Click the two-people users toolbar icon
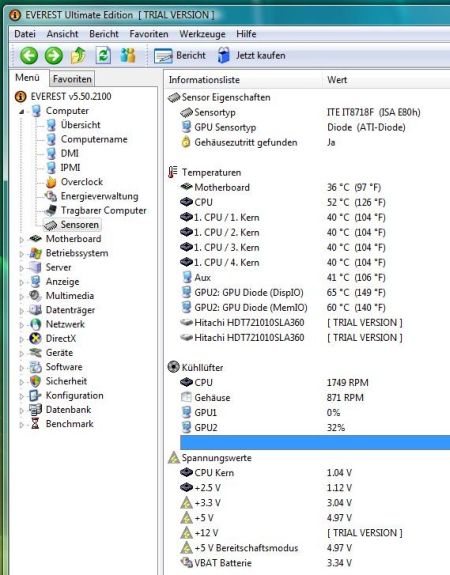450x575 pixels. (x=128, y=56)
